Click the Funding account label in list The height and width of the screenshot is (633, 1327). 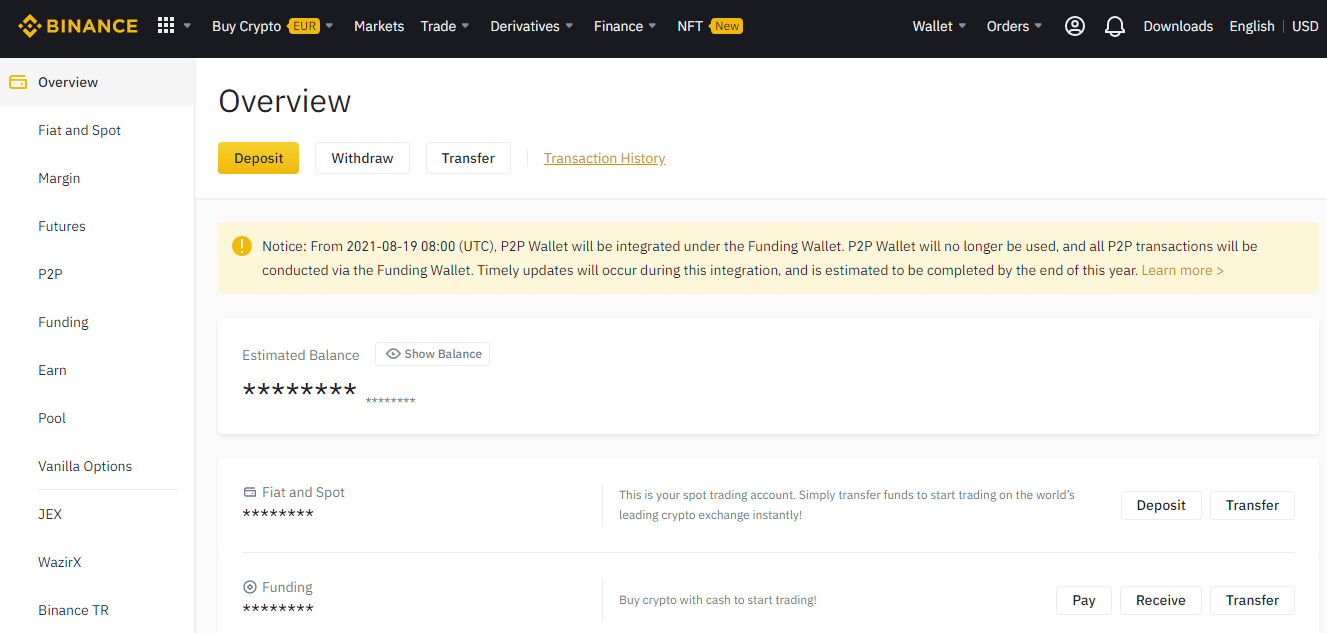click(287, 587)
